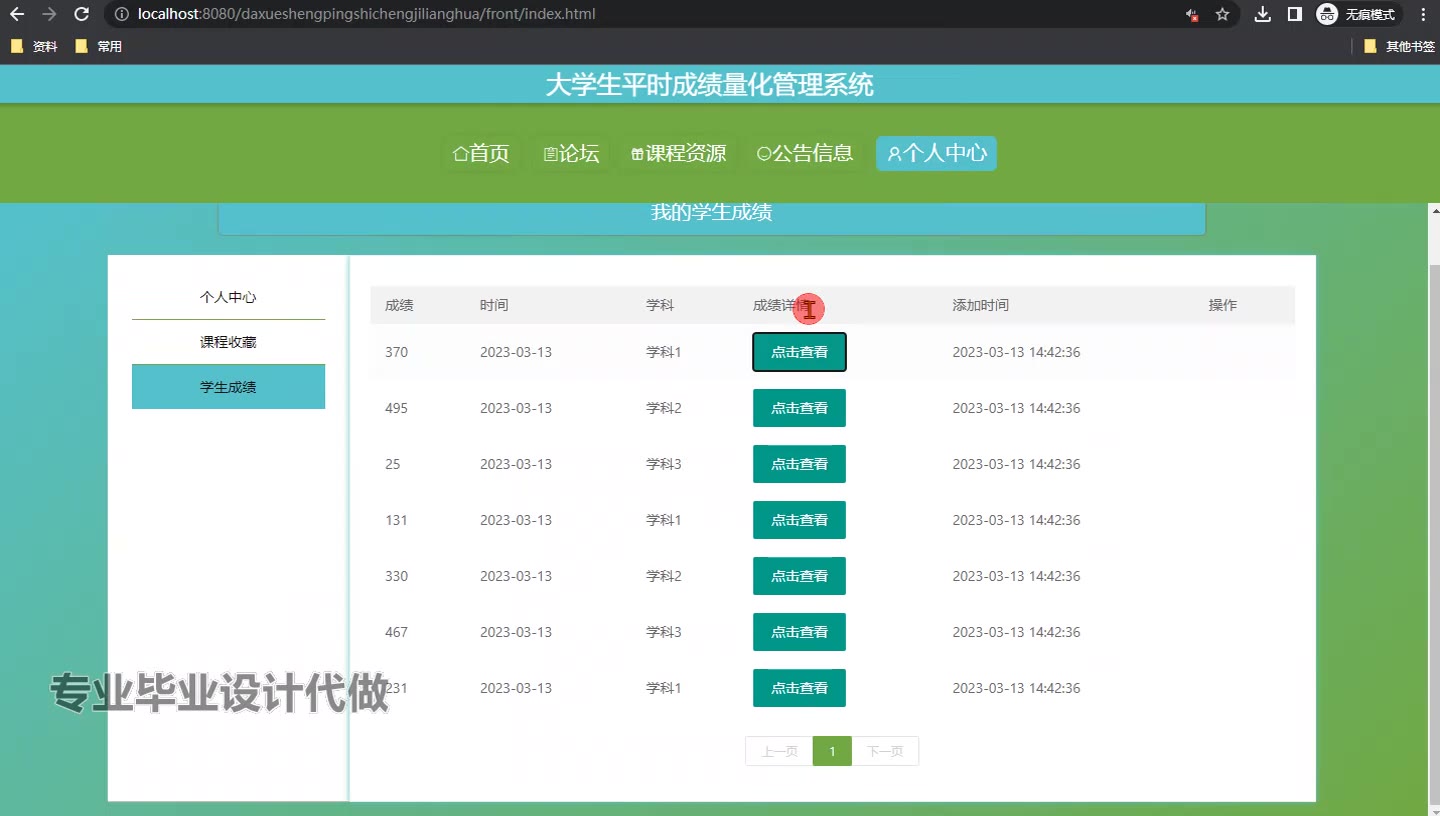Open the 论坛 navigation item
Image resolution: width=1440 pixels, height=816 pixels.
click(x=571, y=153)
